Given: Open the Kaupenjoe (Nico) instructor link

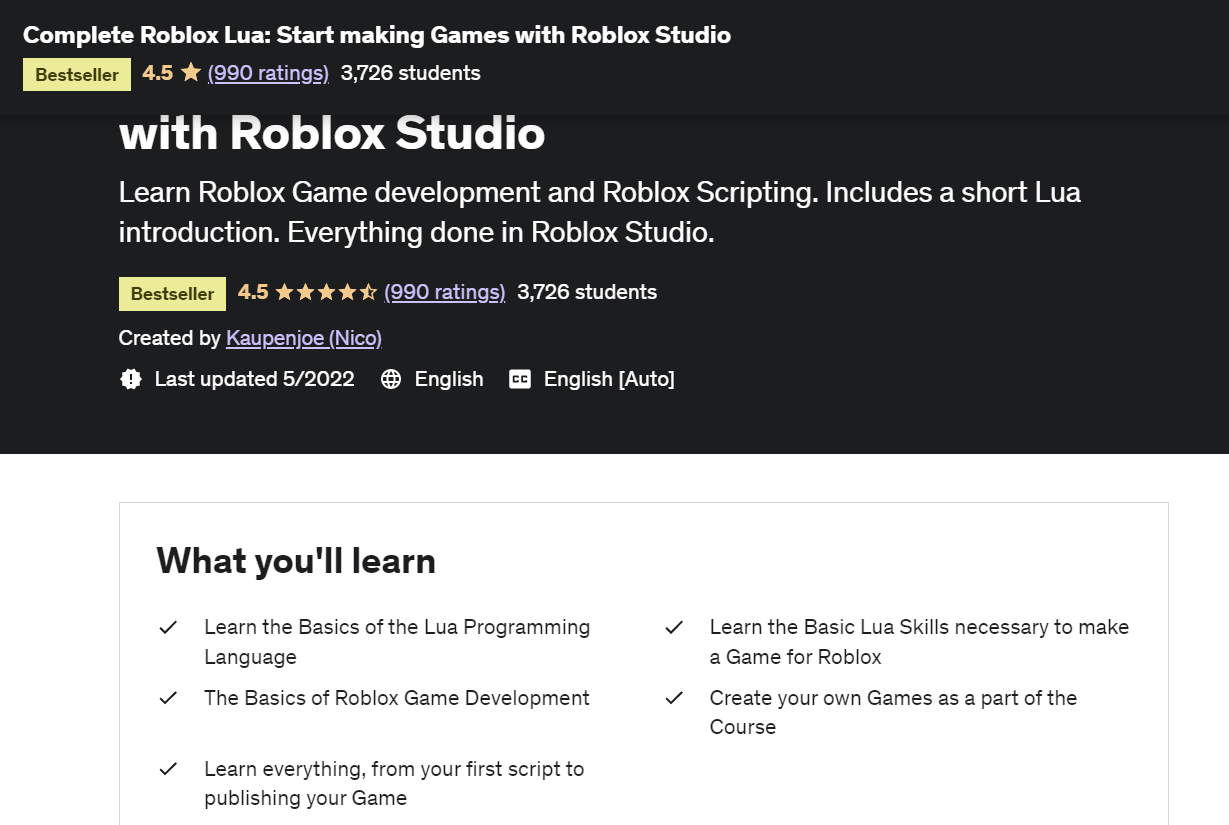Looking at the screenshot, I should tap(304, 338).
